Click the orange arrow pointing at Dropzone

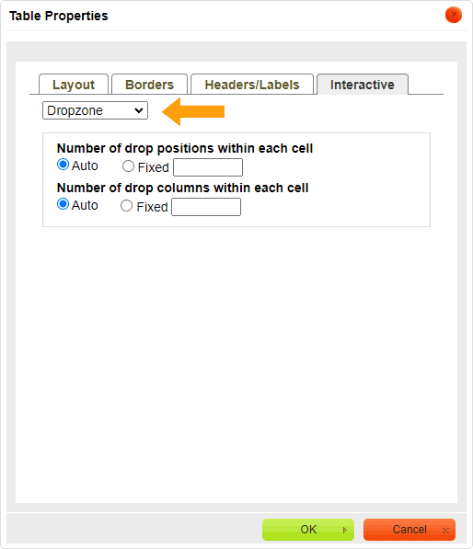193,111
